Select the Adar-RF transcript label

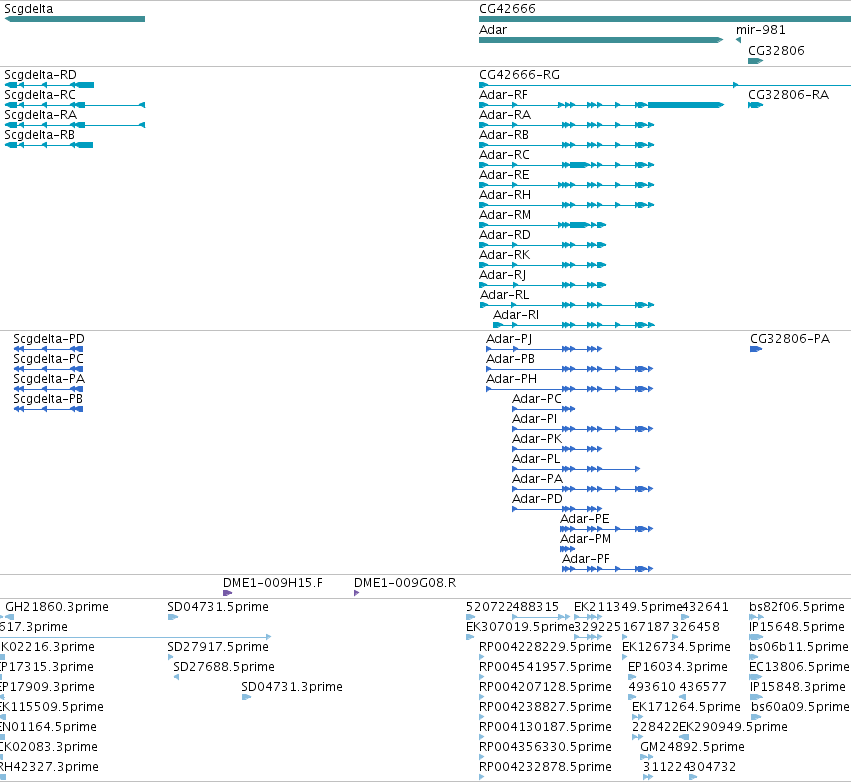tap(503, 95)
